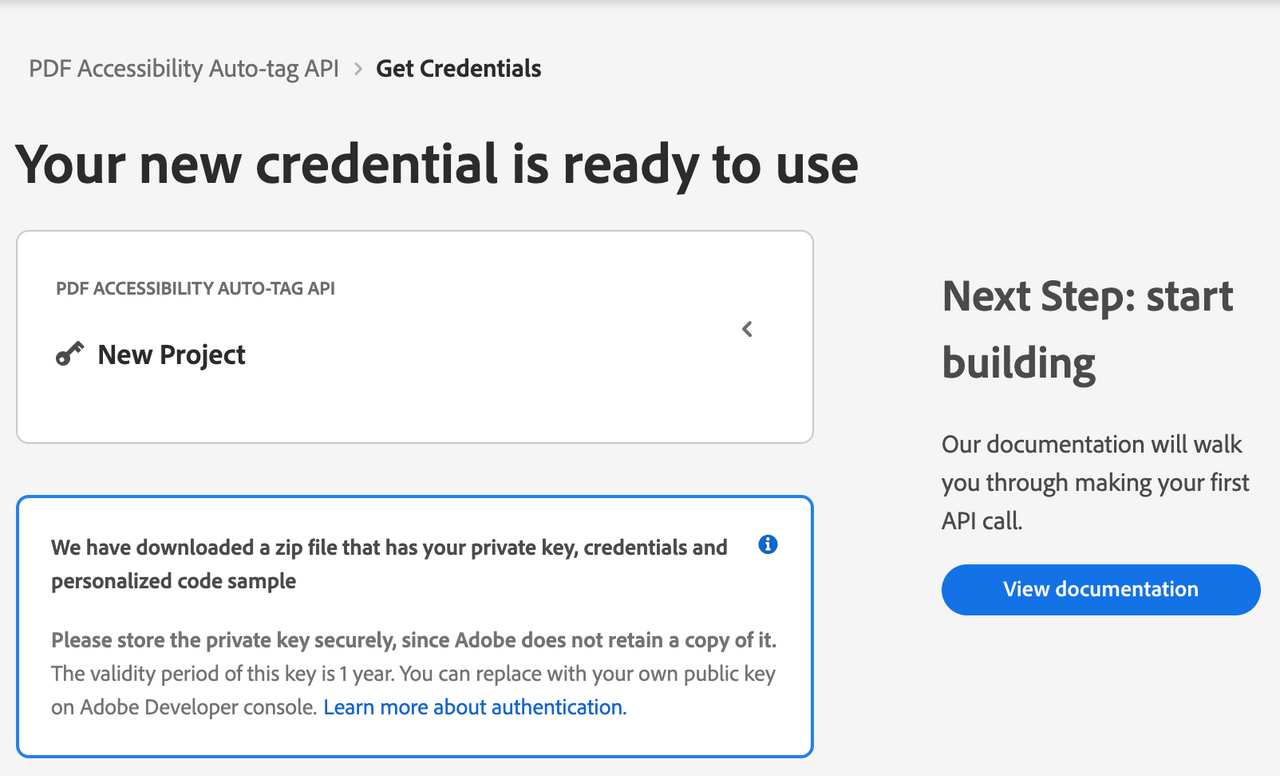
Task: Click the 'personalized code sample' text line
Action: click(174, 581)
